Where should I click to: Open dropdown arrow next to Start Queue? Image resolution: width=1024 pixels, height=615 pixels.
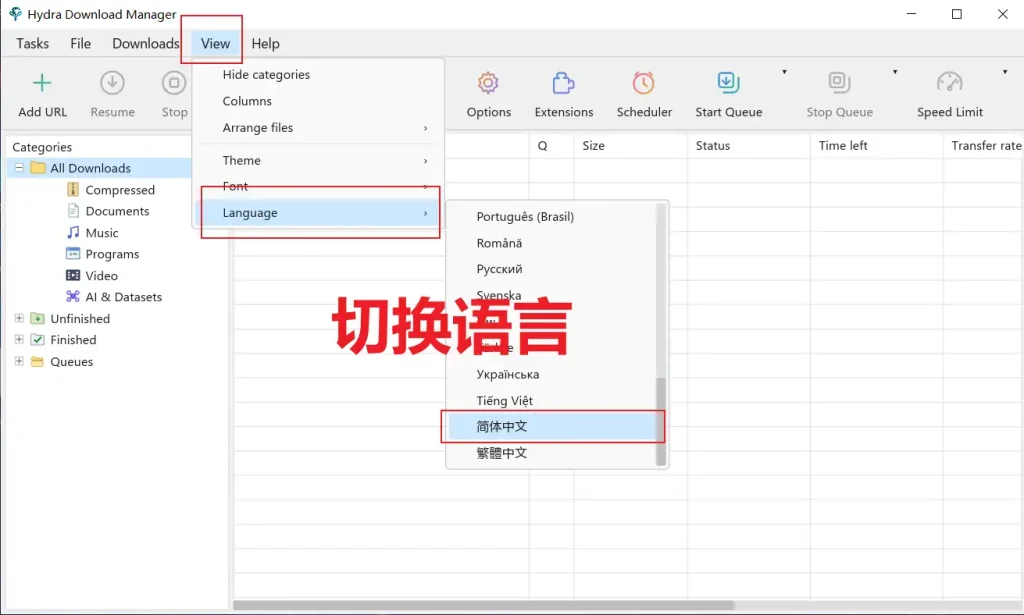click(784, 72)
